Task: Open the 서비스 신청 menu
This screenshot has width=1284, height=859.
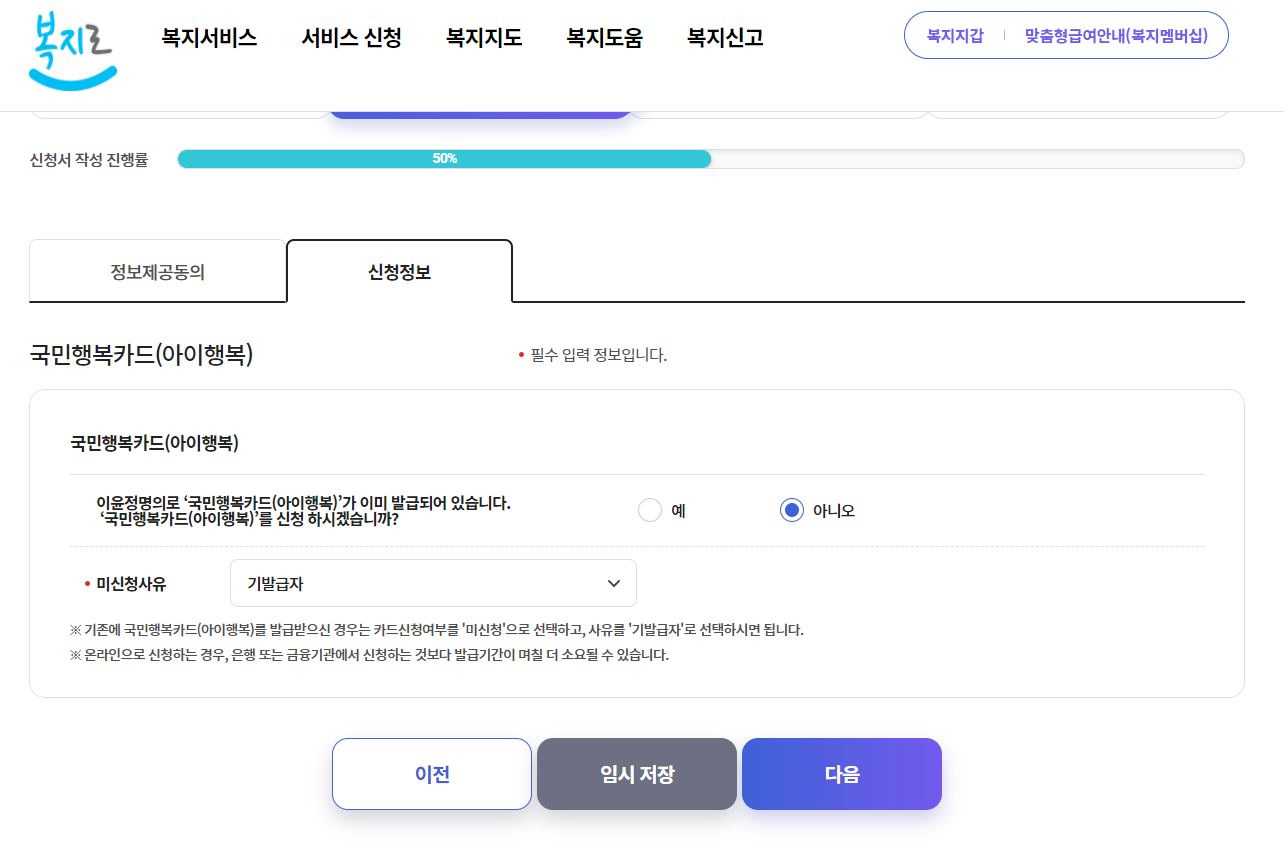Action: 352,38
